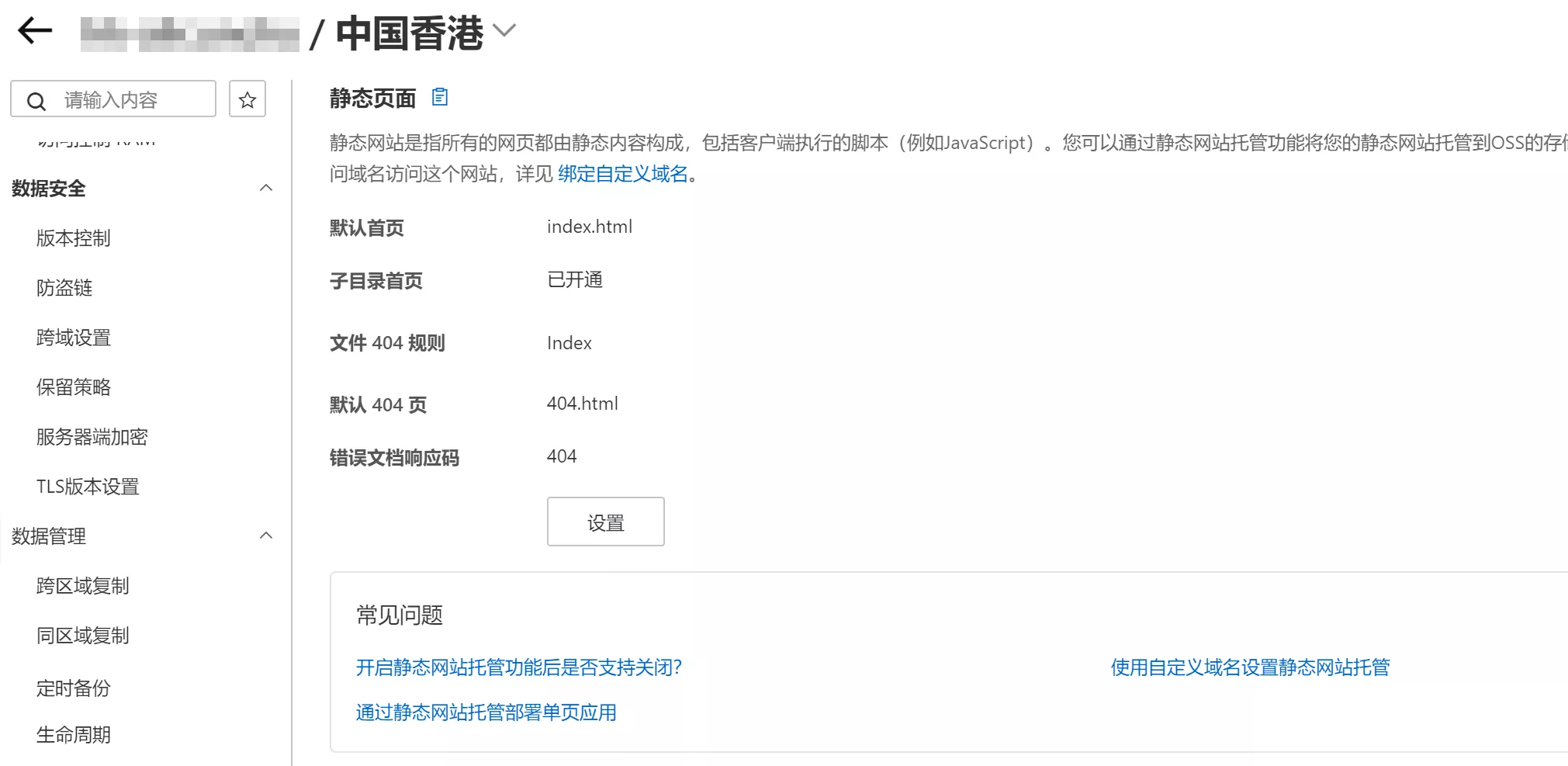Image resolution: width=1568 pixels, height=766 pixels.
Task: Open TLS版本设置 settings page
Action: click(x=87, y=487)
